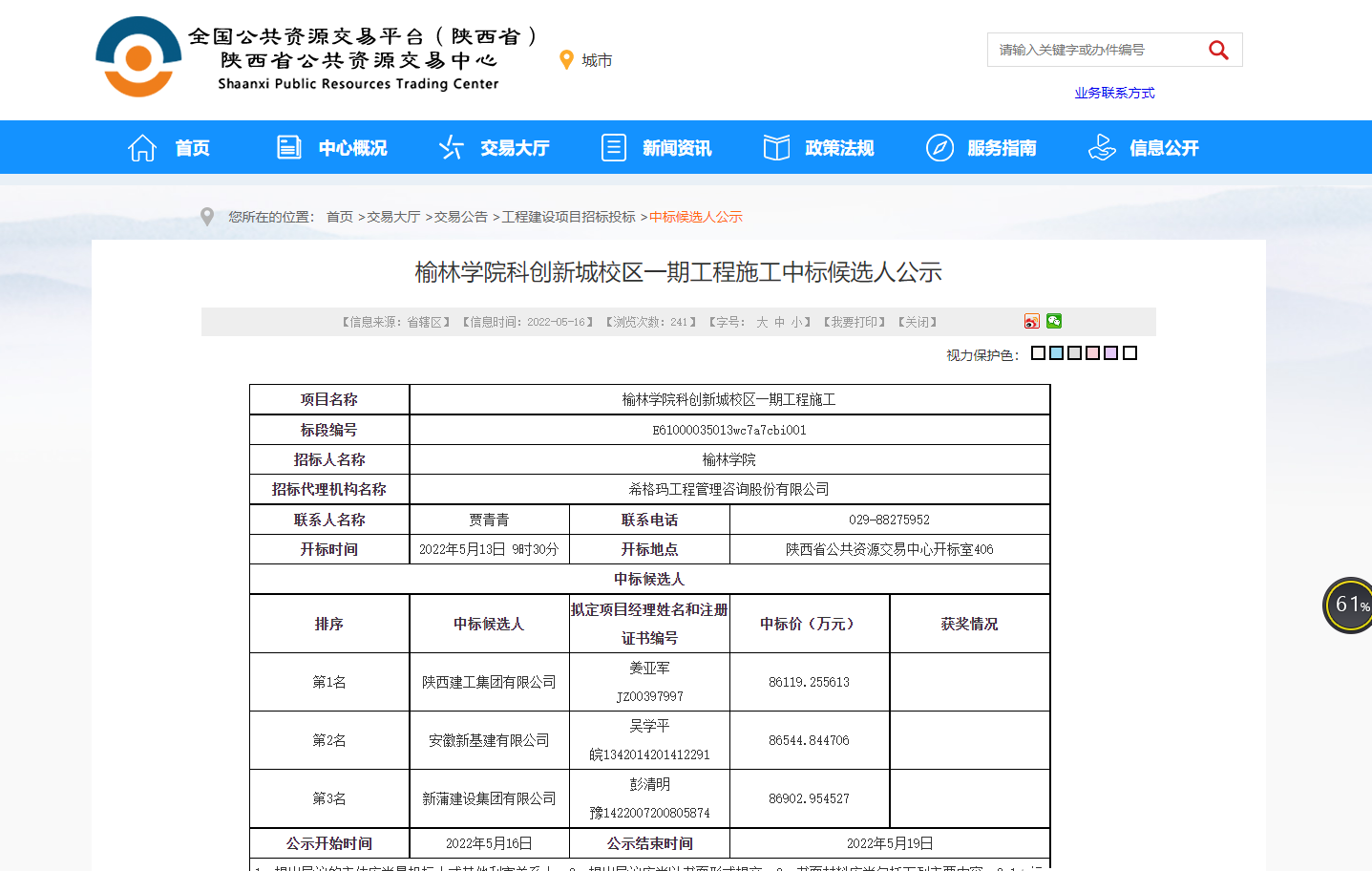Select the pink eye-protection color swatch

click(1092, 353)
